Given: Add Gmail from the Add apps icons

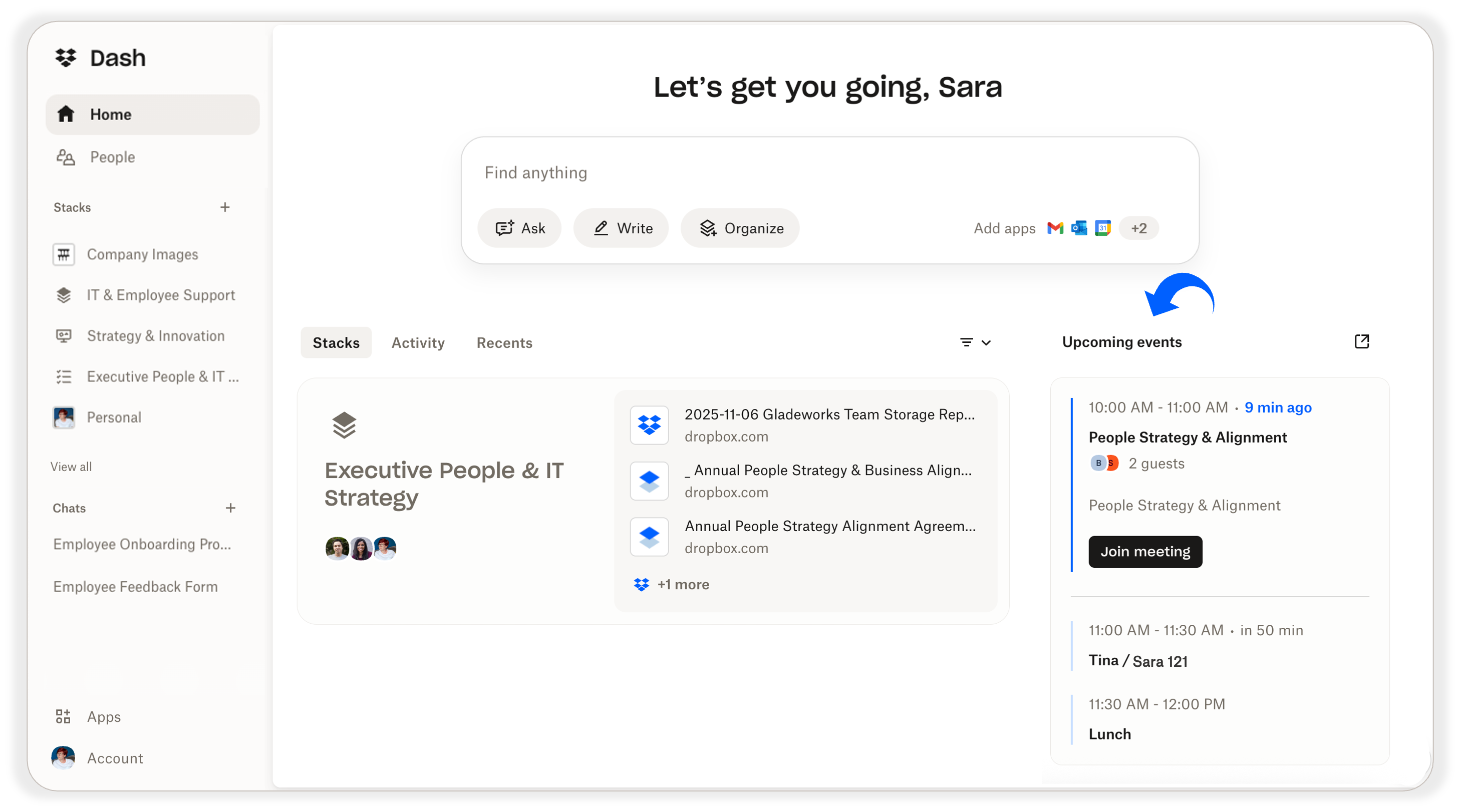Looking at the screenshot, I should (x=1055, y=228).
